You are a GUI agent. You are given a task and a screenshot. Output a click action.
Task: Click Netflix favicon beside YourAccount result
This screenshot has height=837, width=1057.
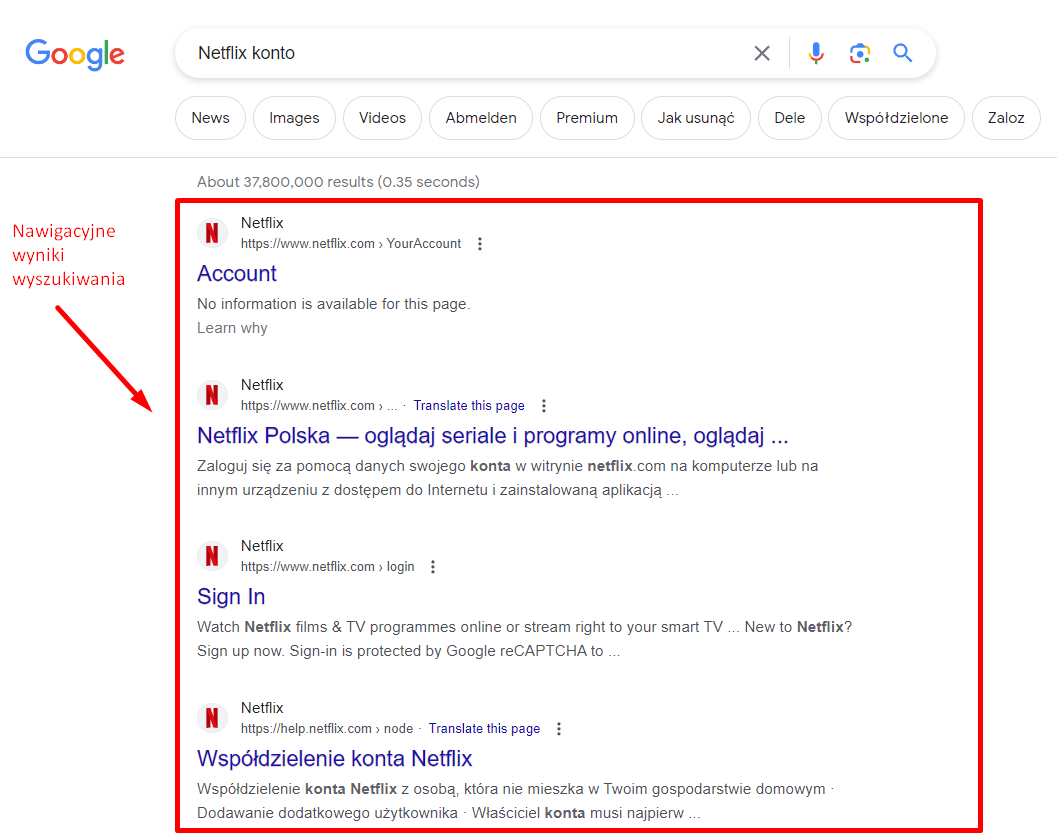[212, 233]
